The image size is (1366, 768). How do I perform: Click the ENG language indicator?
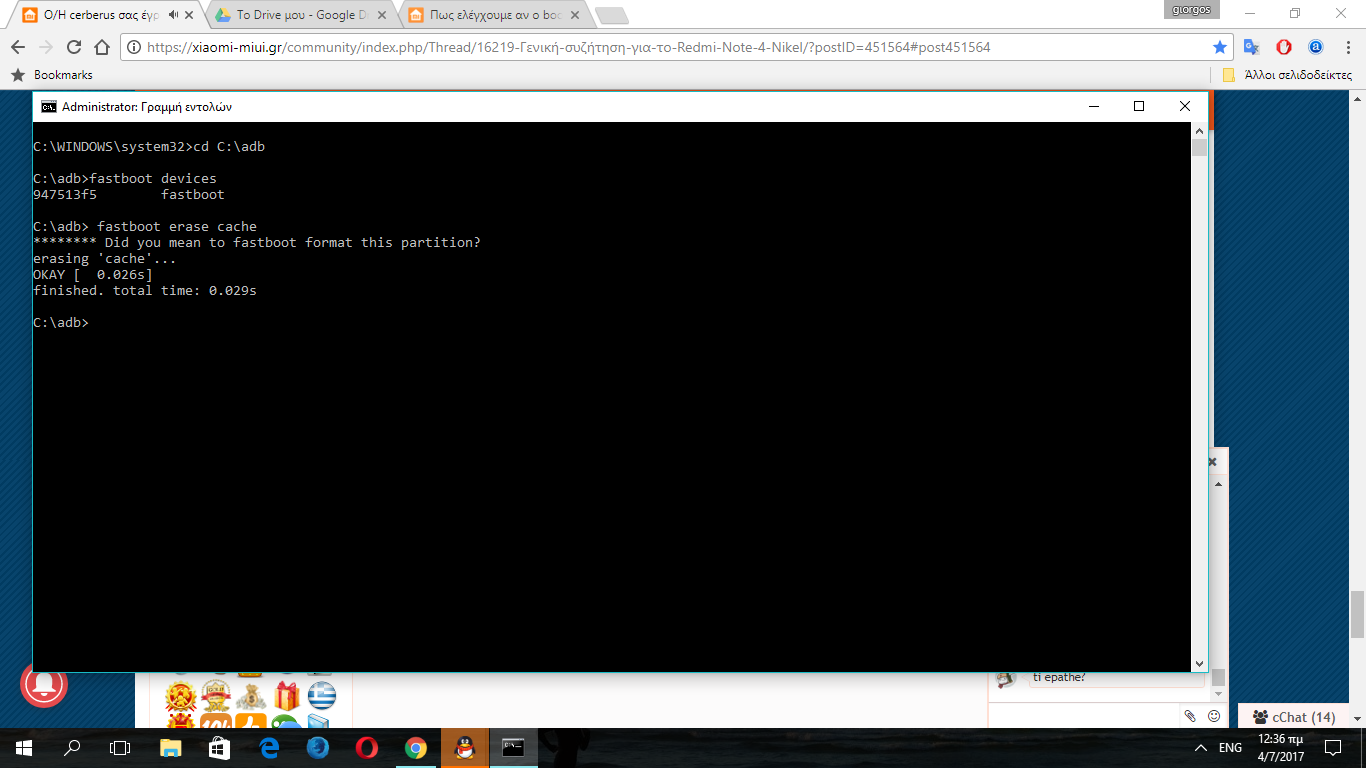(1231, 747)
